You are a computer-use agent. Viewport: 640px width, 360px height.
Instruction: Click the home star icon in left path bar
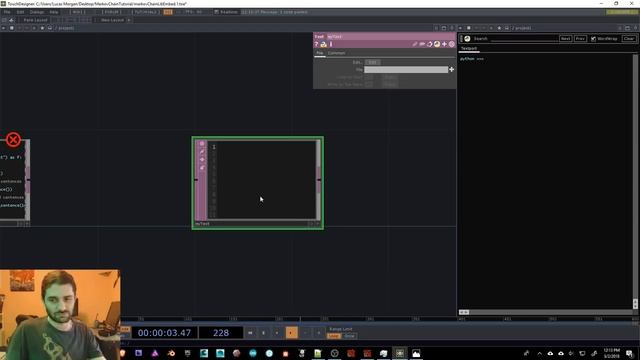[42, 28]
